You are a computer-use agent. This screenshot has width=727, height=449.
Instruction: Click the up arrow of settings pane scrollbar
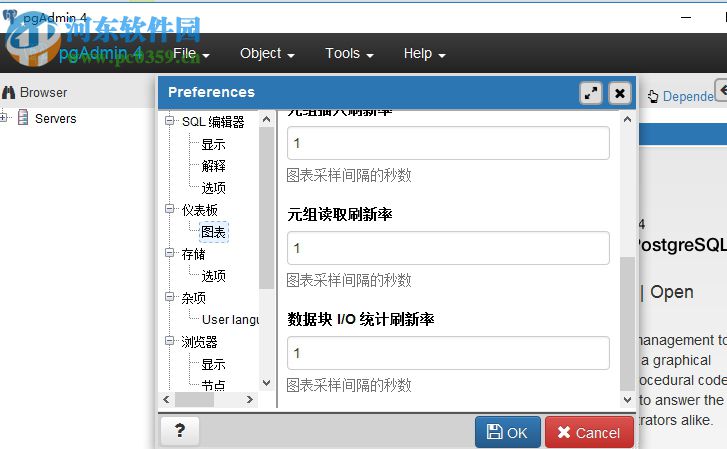pos(627,119)
